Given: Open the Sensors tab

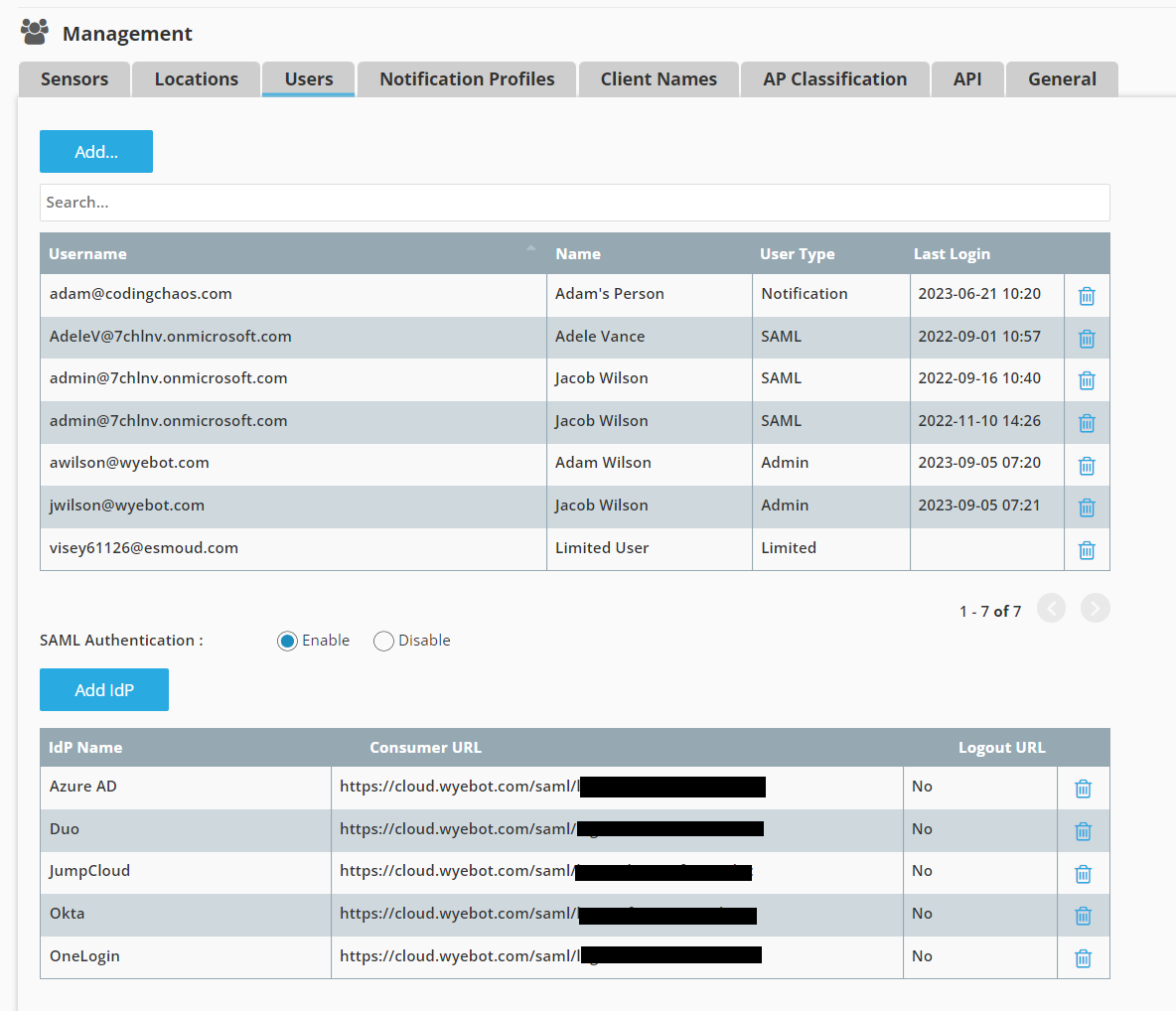Looking at the screenshot, I should click(x=74, y=78).
